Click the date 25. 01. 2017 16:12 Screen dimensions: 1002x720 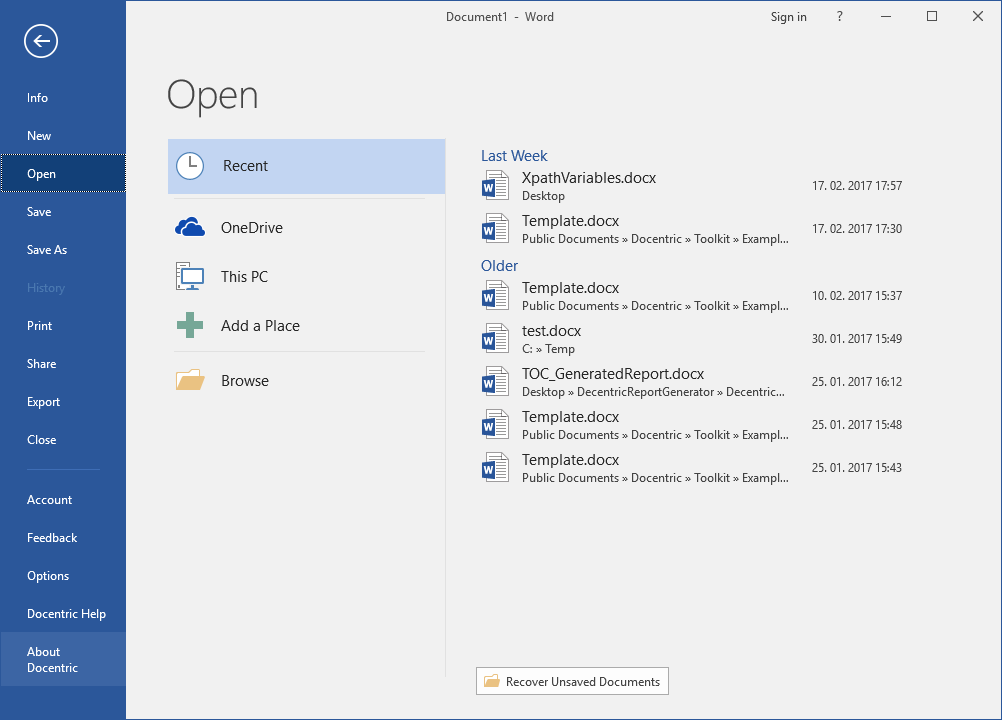(x=857, y=381)
